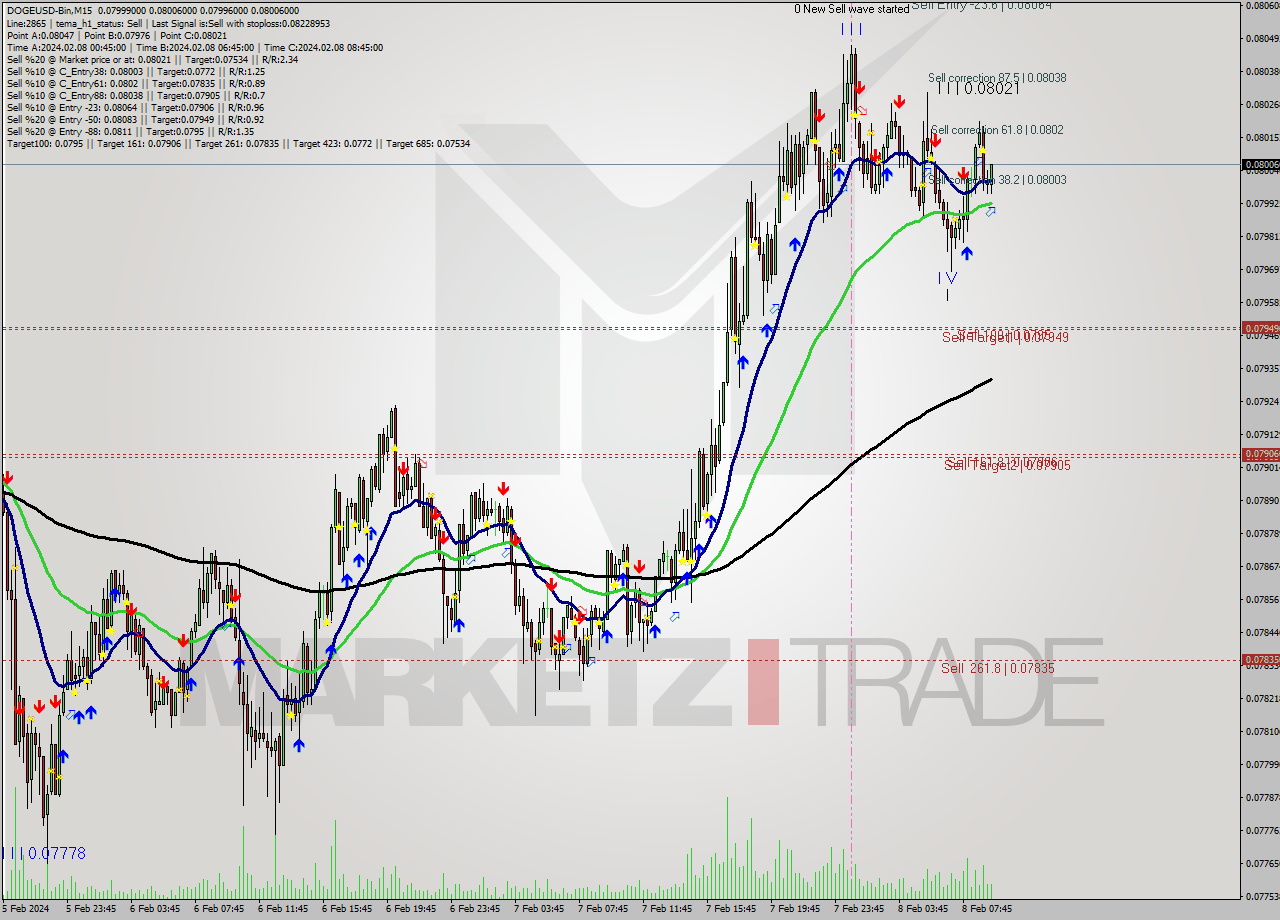Screen dimensions: 1280x920
Task: Click the 'Sell correction 38.2 | 0.08003' label
Action: (x=997, y=180)
